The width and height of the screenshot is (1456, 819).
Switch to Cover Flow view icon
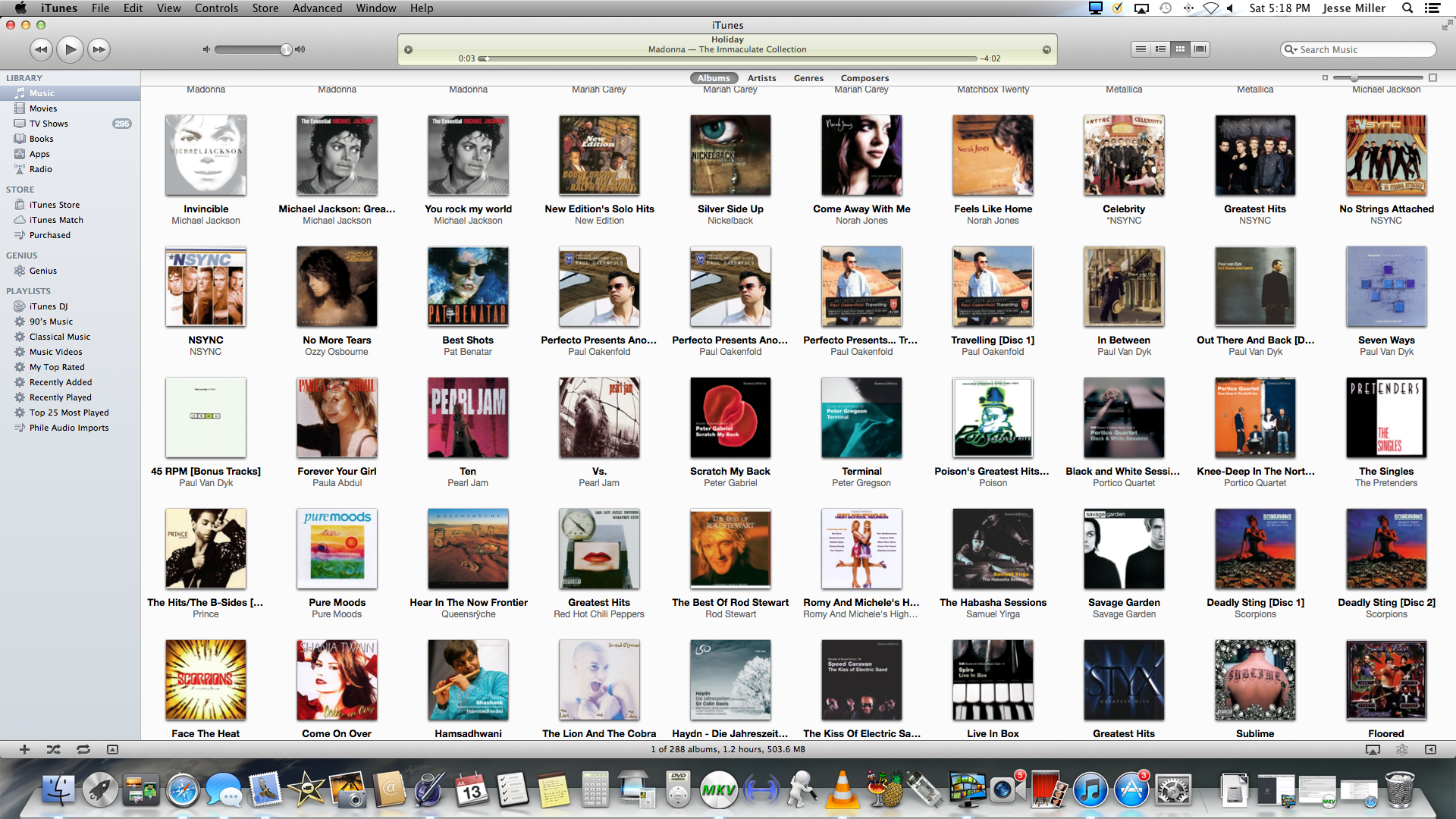click(1200, 49)
